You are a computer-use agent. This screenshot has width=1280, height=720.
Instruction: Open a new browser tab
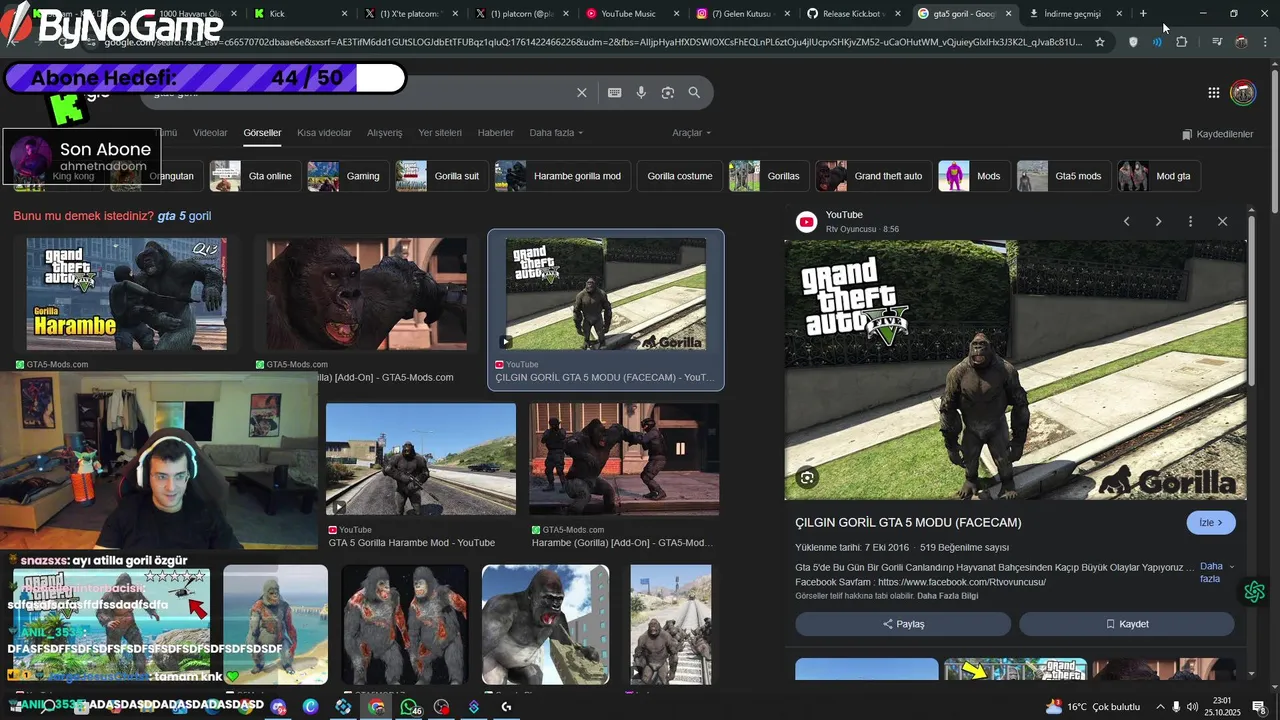tap(1143, 13)
